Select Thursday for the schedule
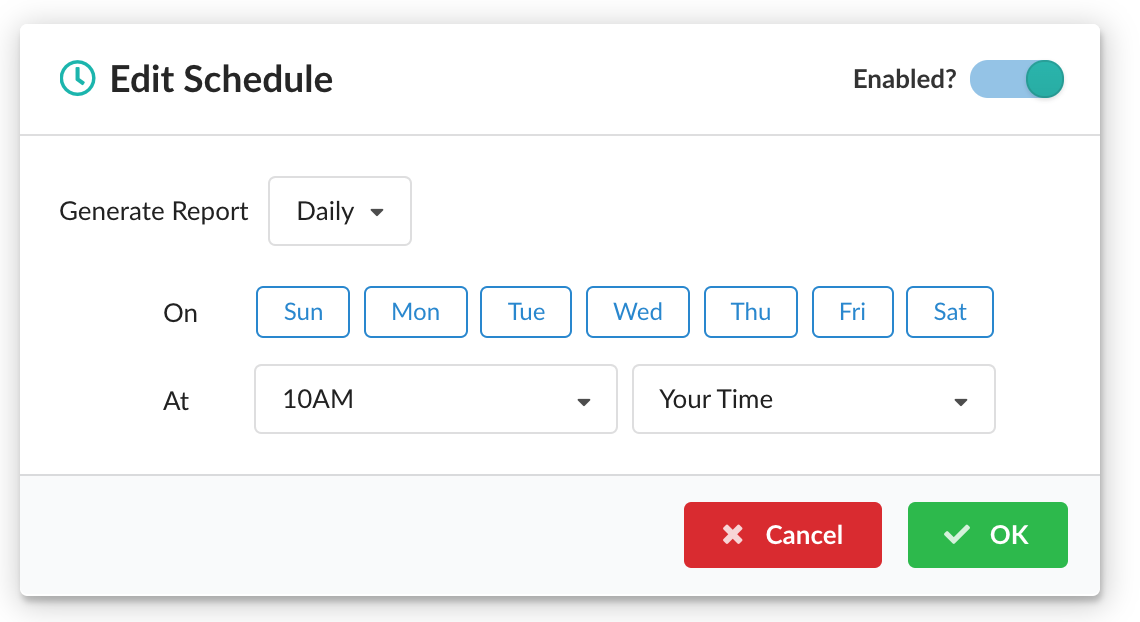 click(x=750, y=312)
